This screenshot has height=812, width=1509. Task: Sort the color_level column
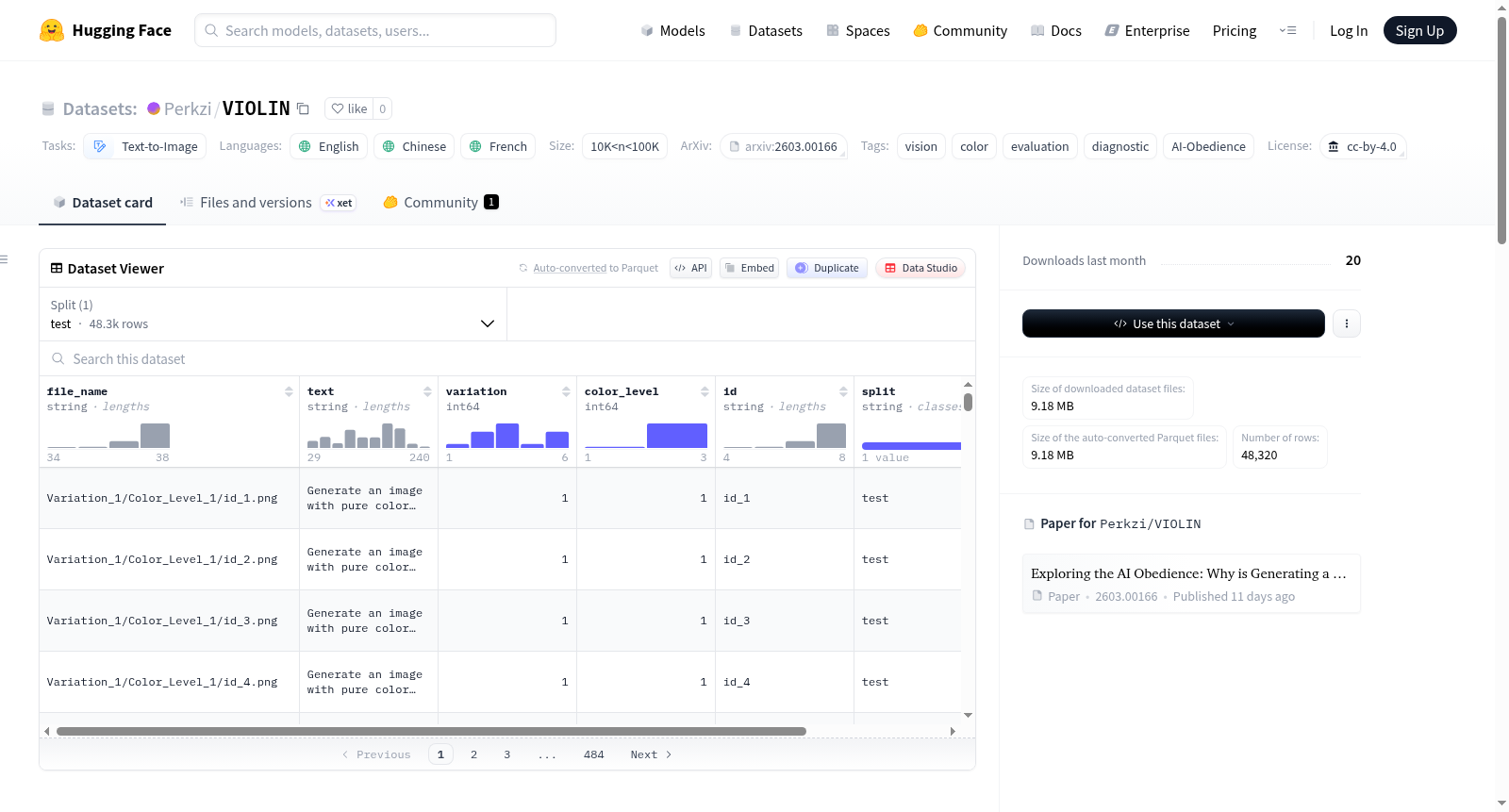pos(705,391)
